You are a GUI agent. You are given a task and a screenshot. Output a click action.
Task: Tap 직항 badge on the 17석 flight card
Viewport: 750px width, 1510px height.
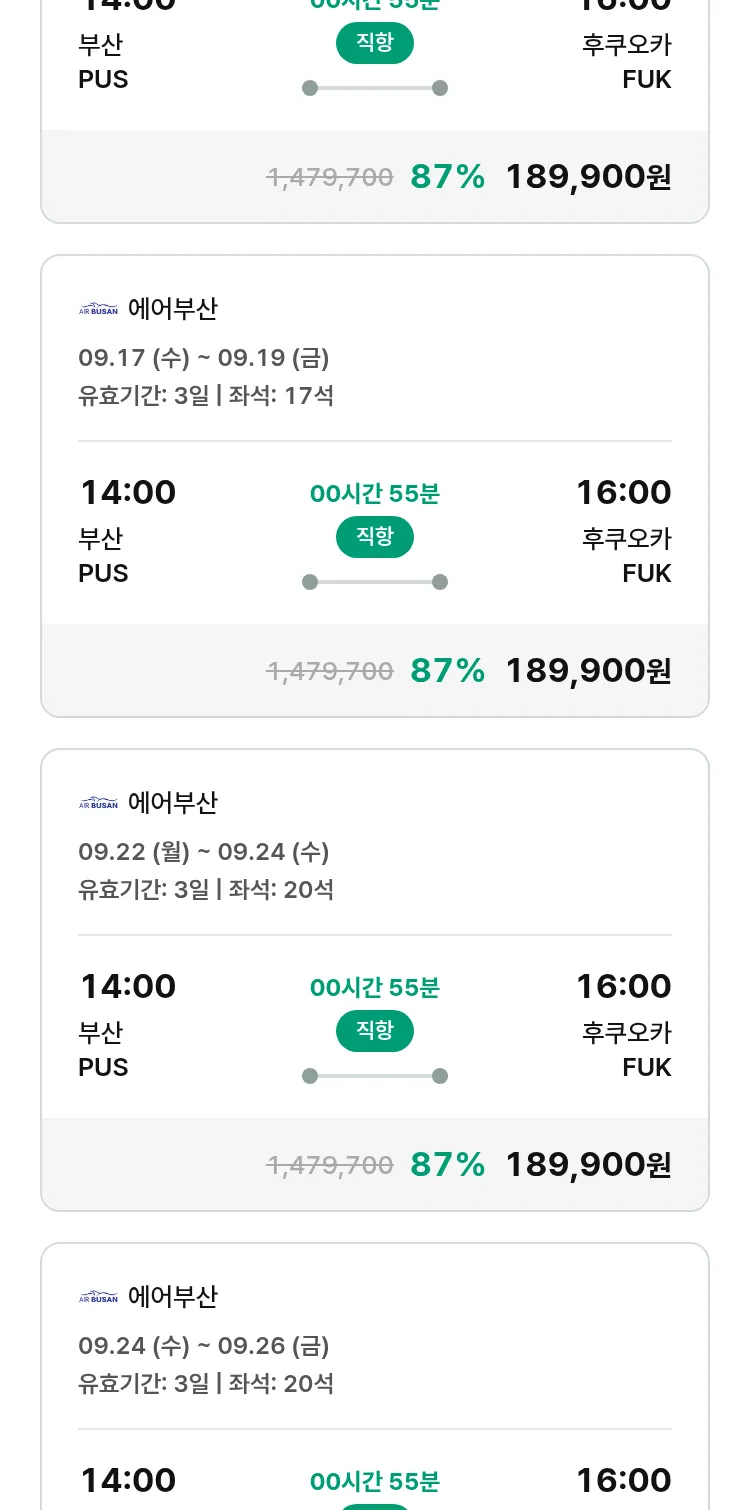(375, 537)
